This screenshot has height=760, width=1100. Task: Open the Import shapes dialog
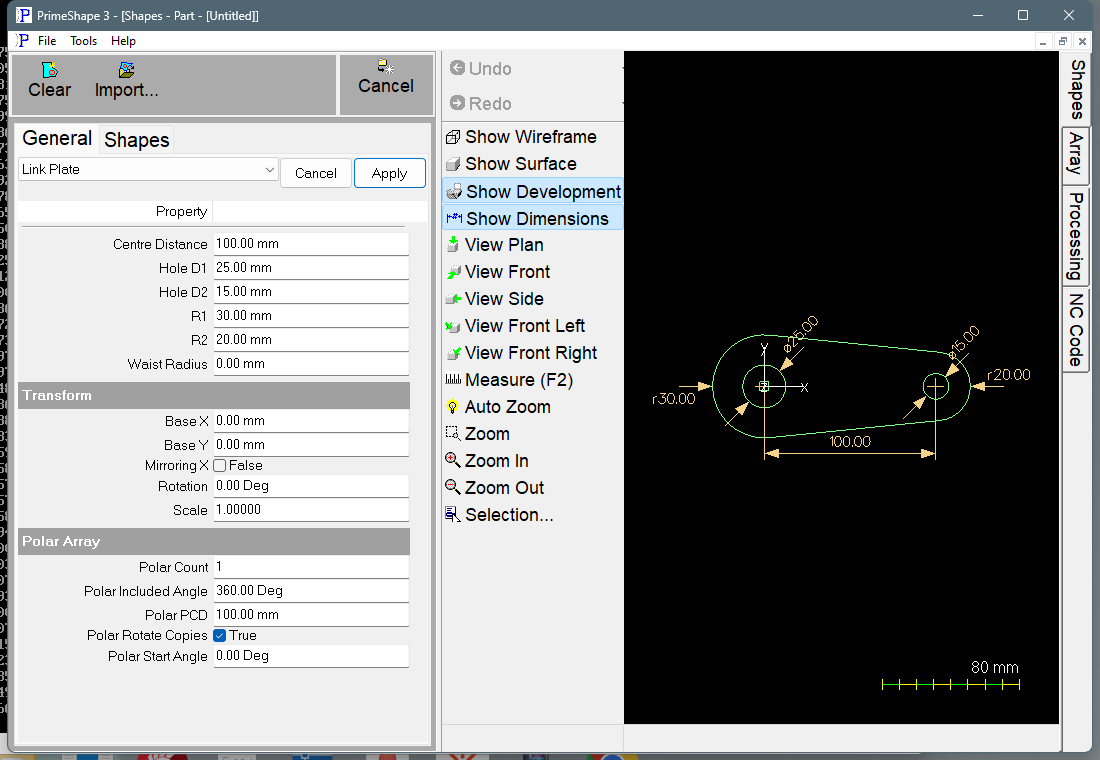pos(126,80)
